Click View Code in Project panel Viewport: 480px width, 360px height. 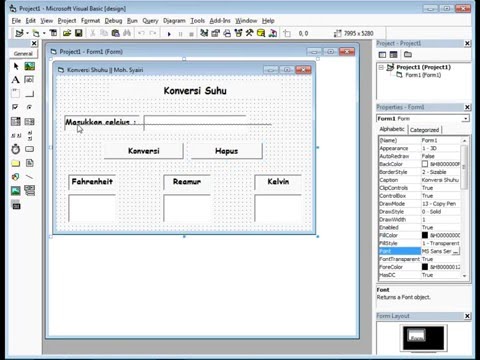pos(382,55)
